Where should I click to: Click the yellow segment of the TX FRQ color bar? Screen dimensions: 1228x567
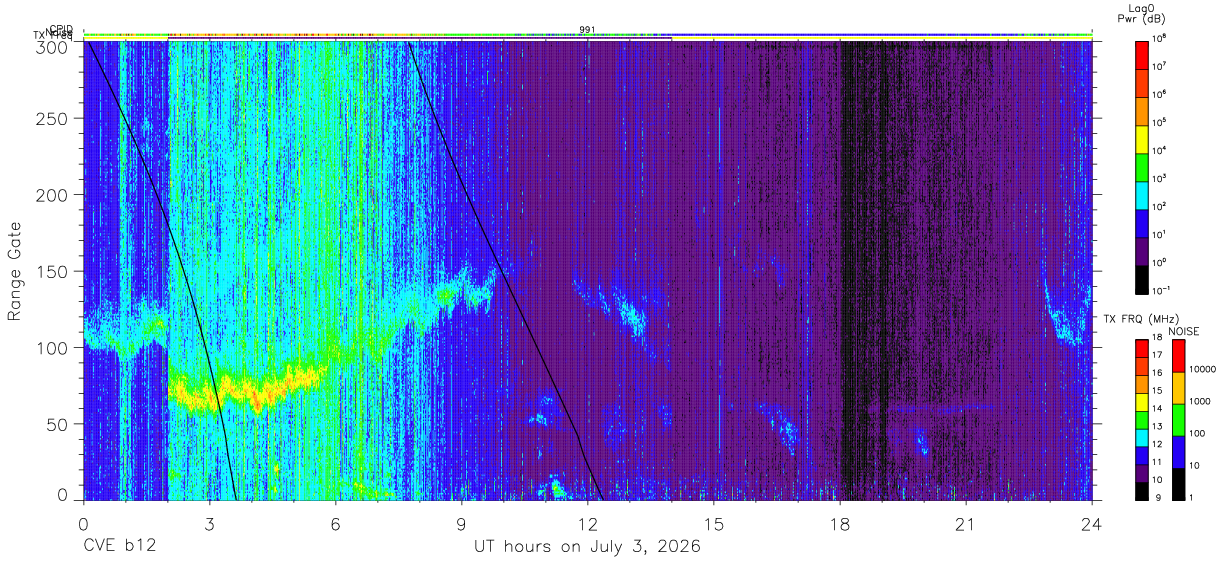tap(1142, 403)
